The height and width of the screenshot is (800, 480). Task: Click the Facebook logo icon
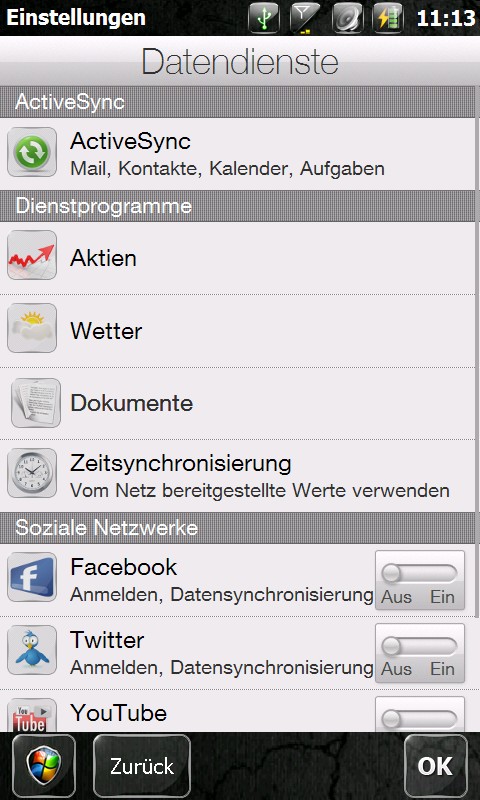(32, 577)
